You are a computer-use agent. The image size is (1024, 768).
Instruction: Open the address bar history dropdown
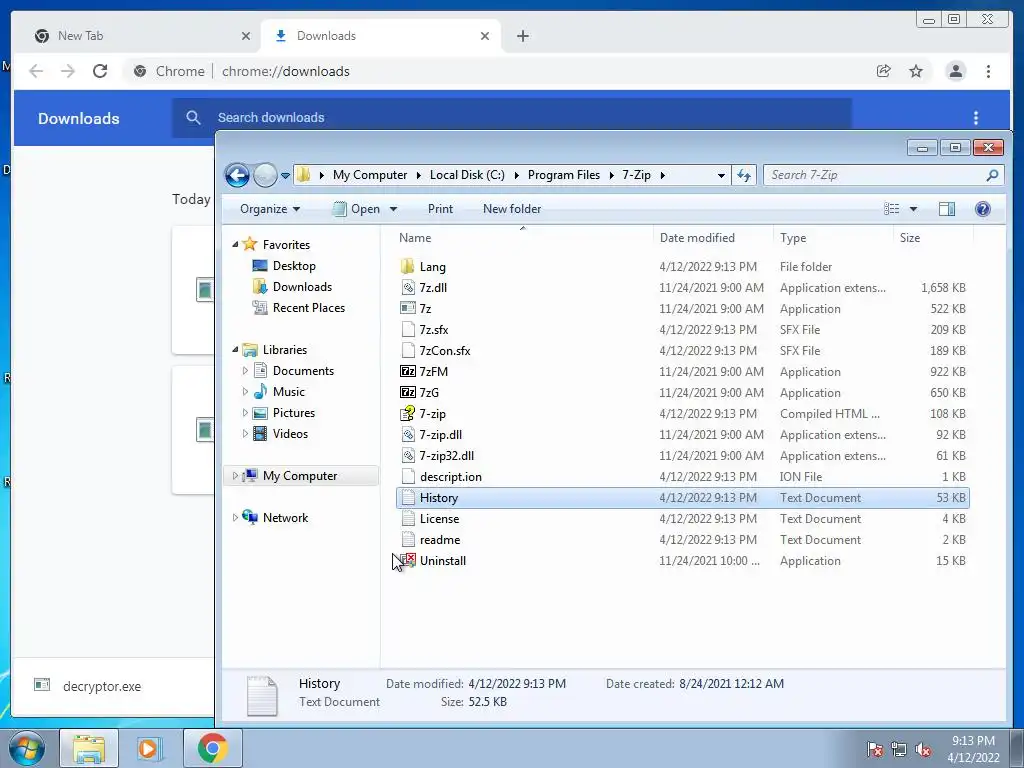tap(721, 175)
